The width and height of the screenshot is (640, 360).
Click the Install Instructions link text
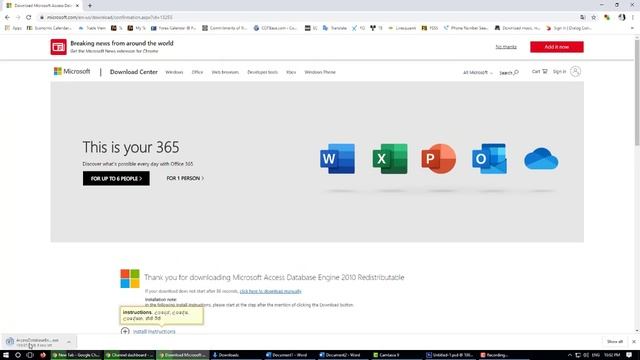click(x=154, y=331)
